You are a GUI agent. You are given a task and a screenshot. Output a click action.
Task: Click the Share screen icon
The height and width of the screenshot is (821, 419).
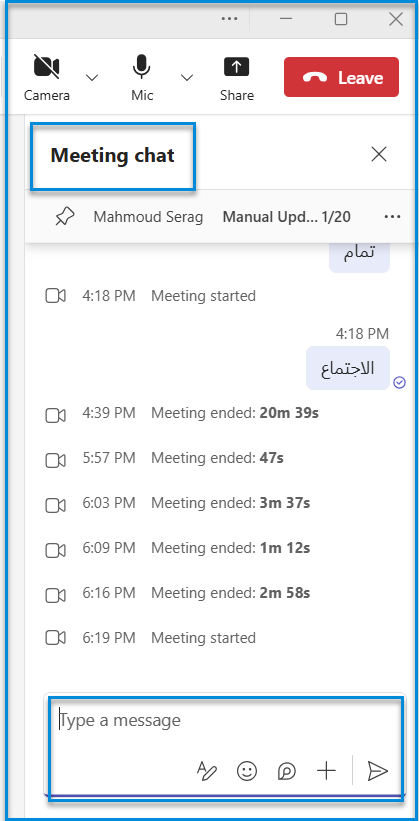click(237, 77)
